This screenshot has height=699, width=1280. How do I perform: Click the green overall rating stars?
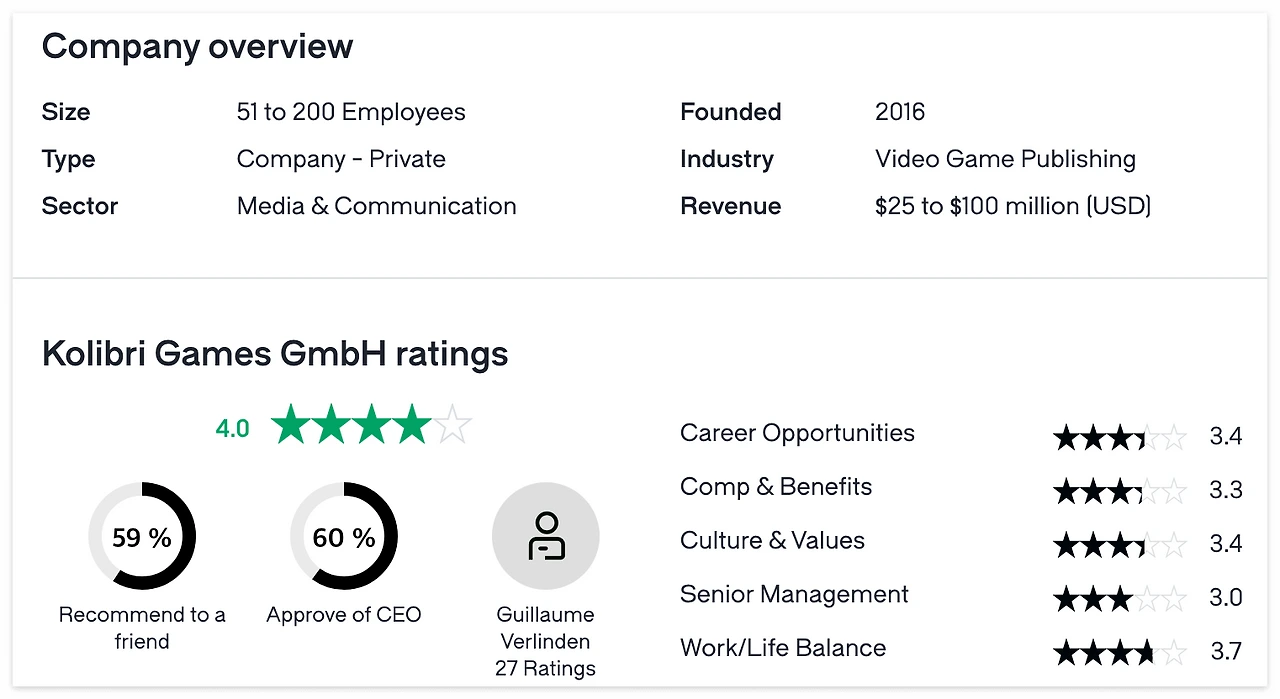[x=370, y=426]
